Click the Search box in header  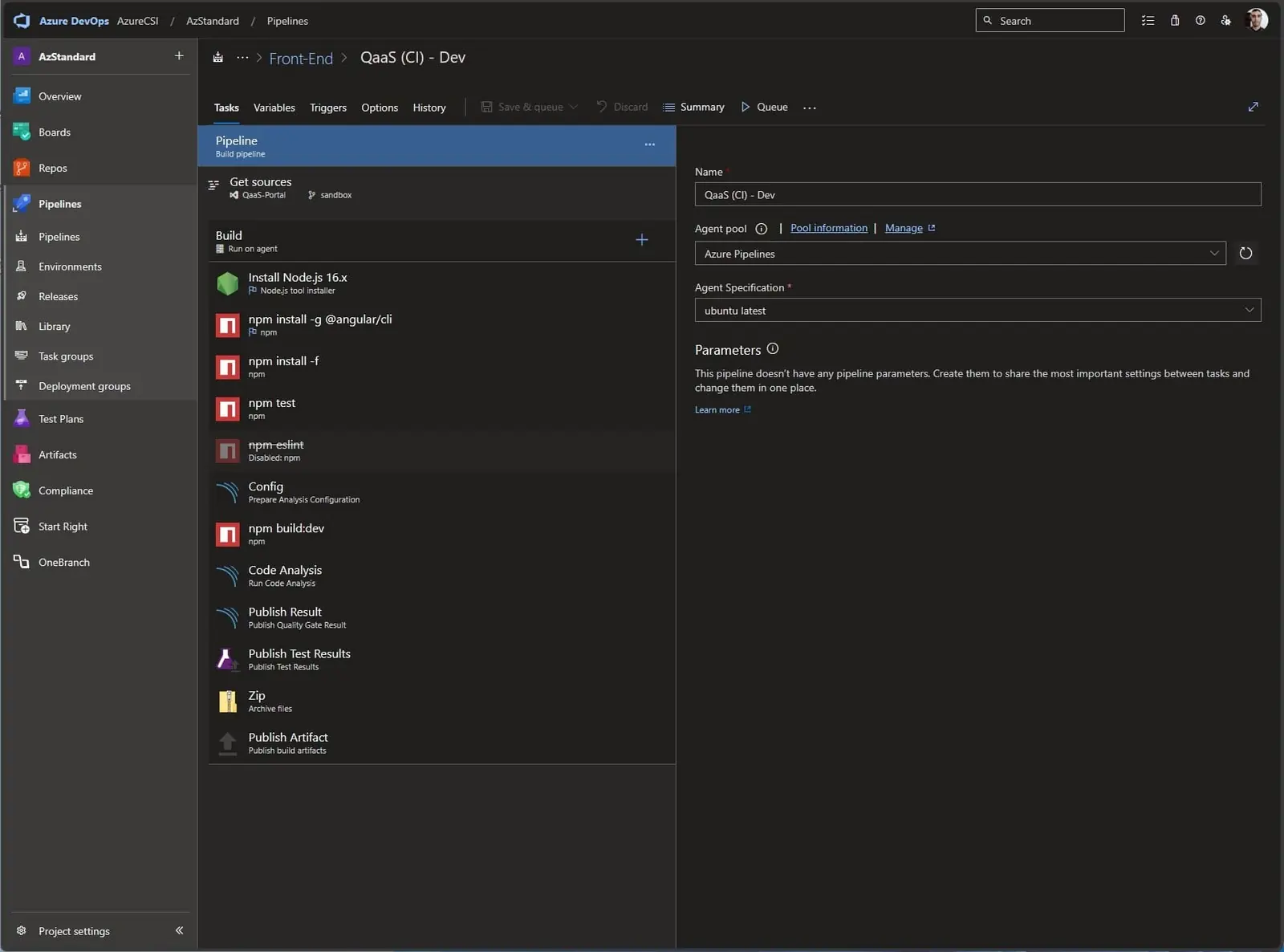pos(1050,20)
